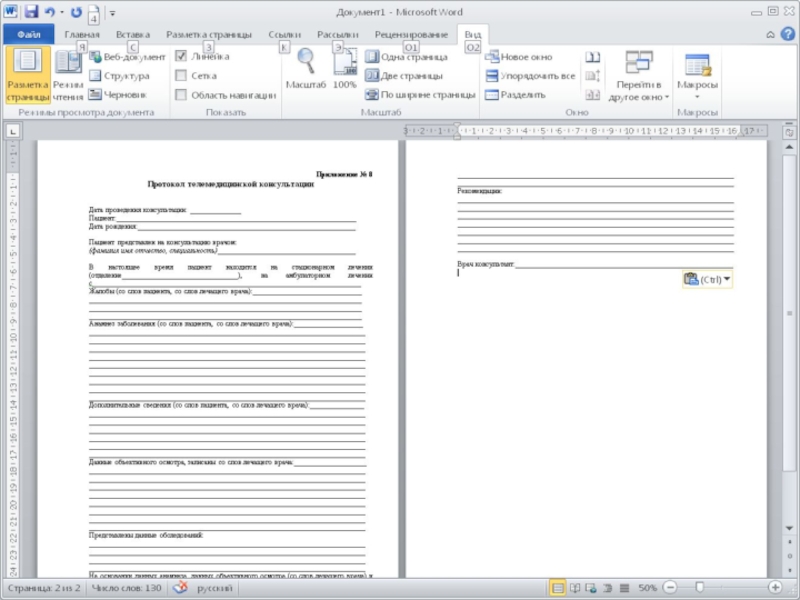Switch to the Ссылки tab
This screenshot has width=800, height=600.
(285, 34)
